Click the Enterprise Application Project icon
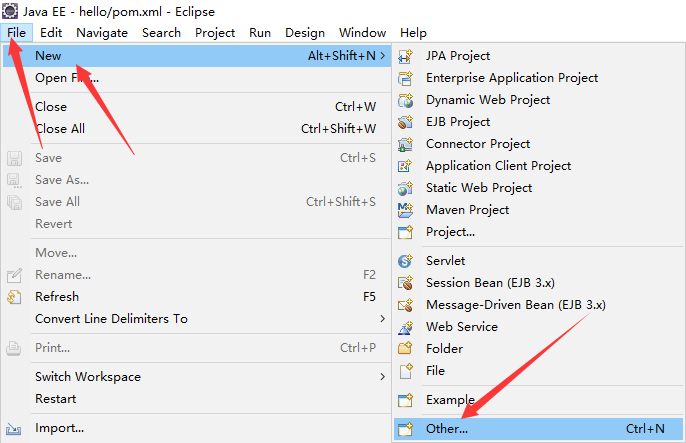This screenshot has height=443, width=686. 405,78
